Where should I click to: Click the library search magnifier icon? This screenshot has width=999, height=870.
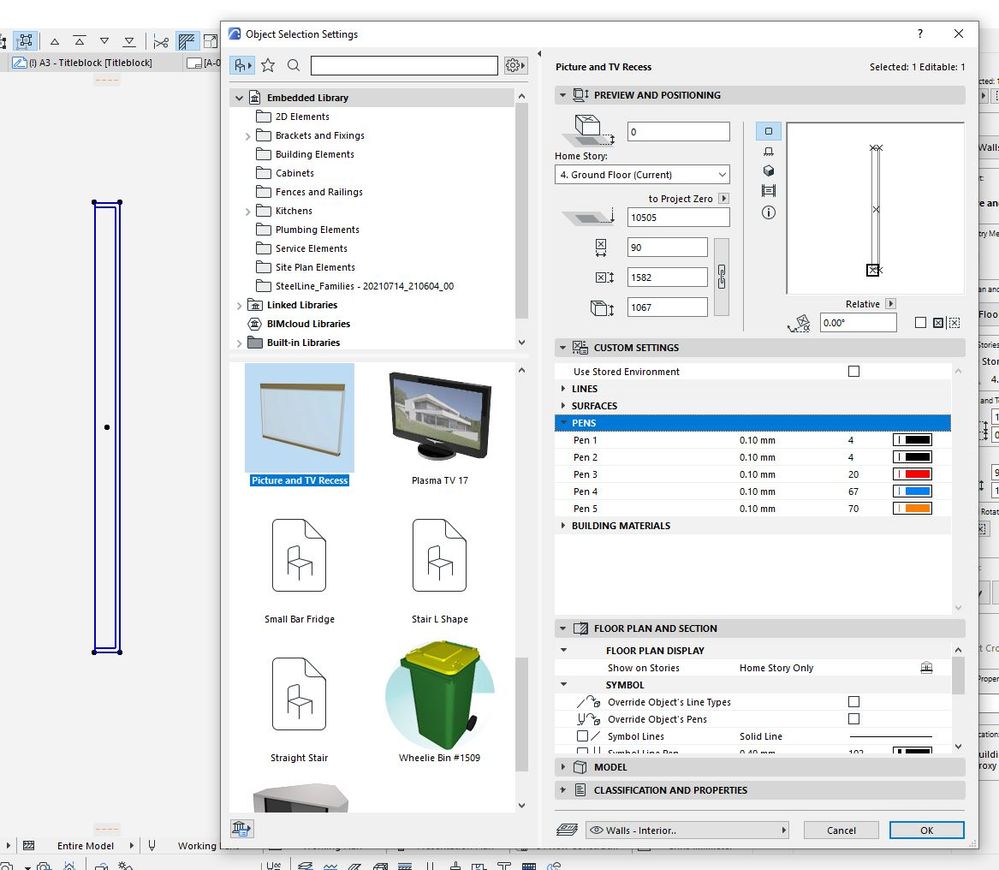(294, 65)
